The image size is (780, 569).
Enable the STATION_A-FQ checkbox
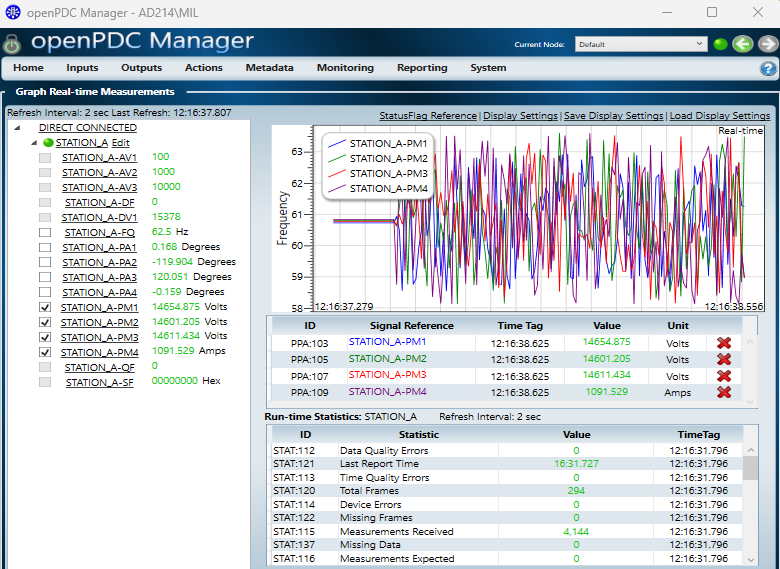point(45,233)
